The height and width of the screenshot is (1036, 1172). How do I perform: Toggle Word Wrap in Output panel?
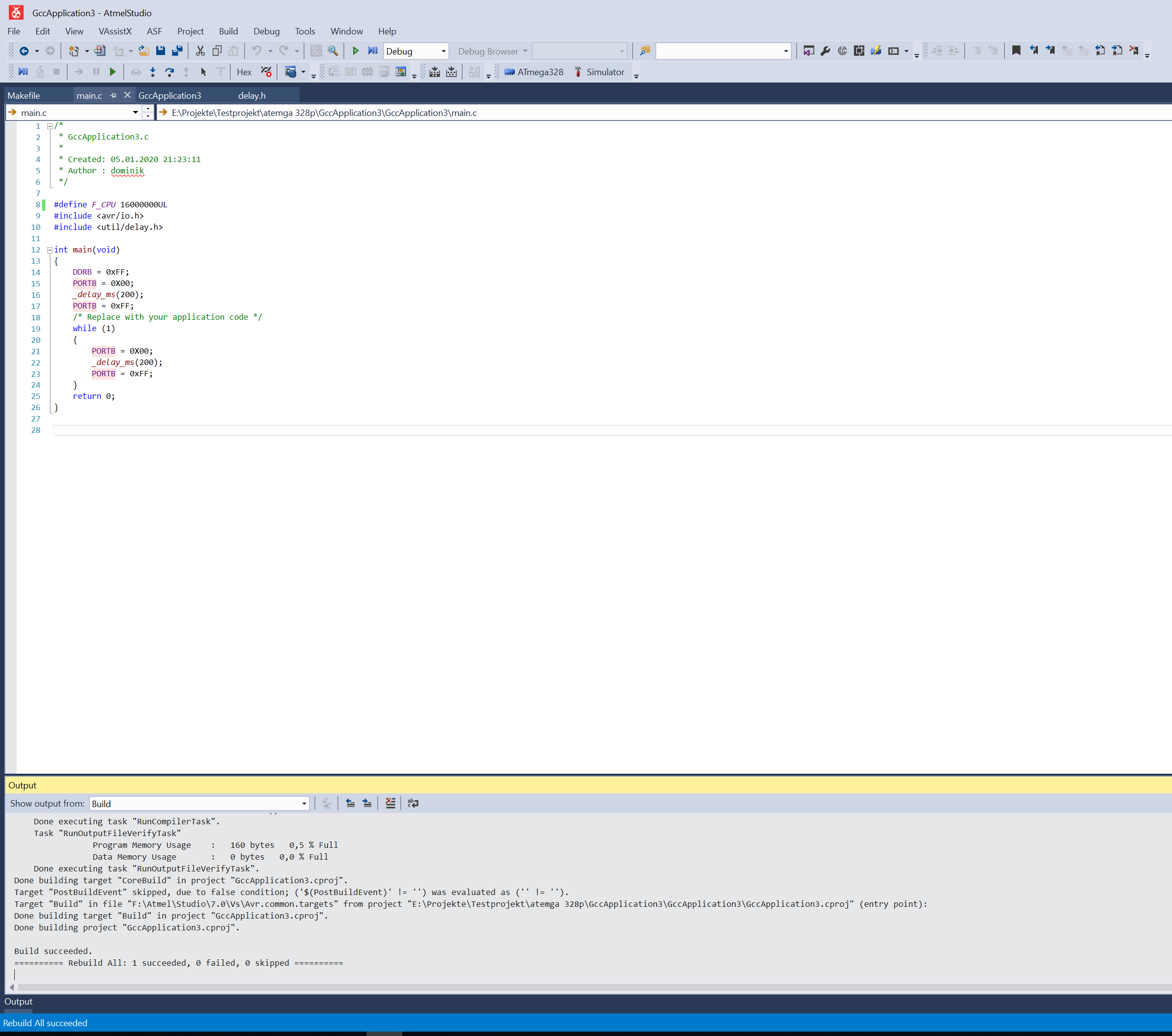tap(413, 803)
